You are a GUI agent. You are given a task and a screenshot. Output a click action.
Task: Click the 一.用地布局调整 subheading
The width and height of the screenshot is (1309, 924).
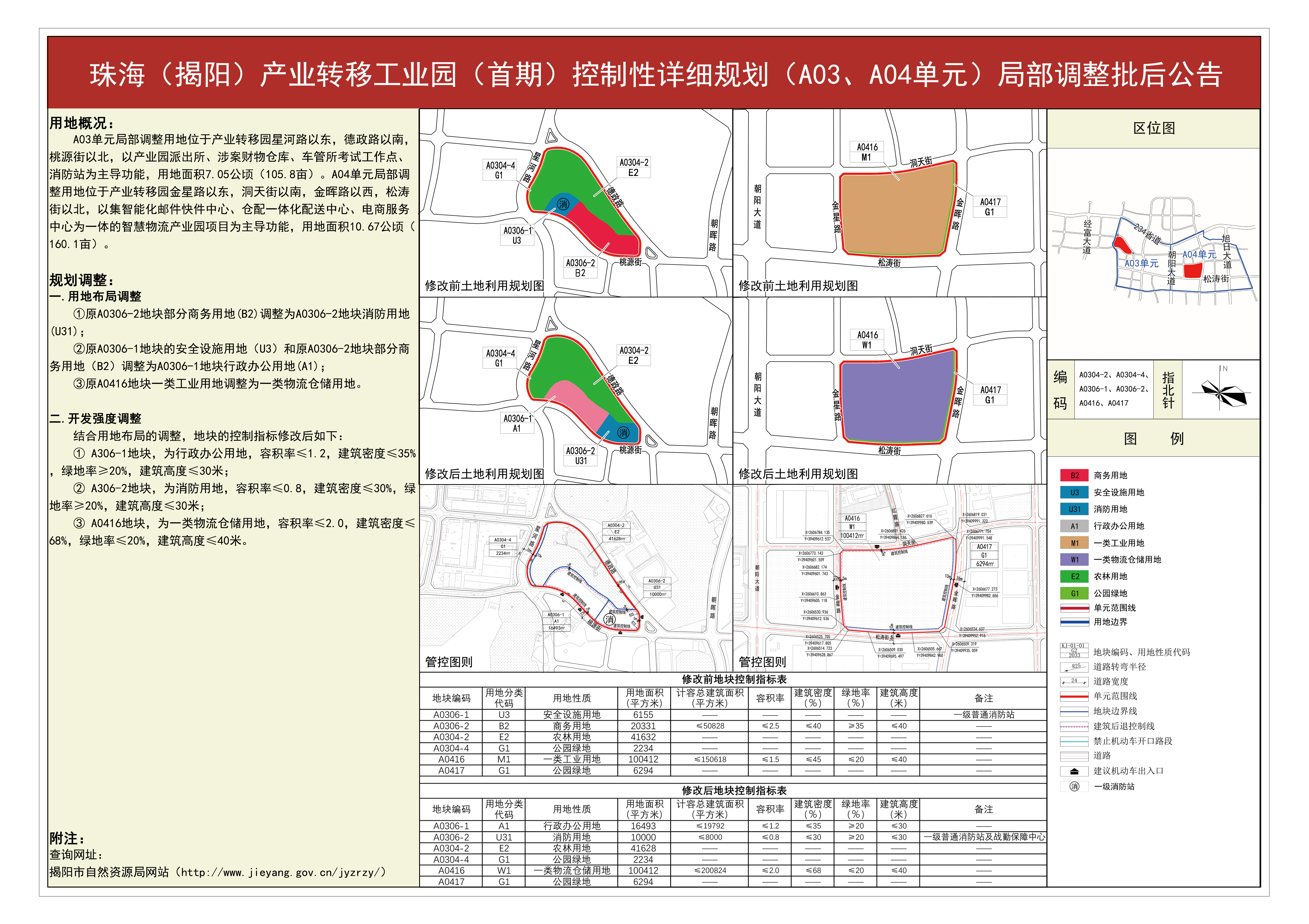95,296
